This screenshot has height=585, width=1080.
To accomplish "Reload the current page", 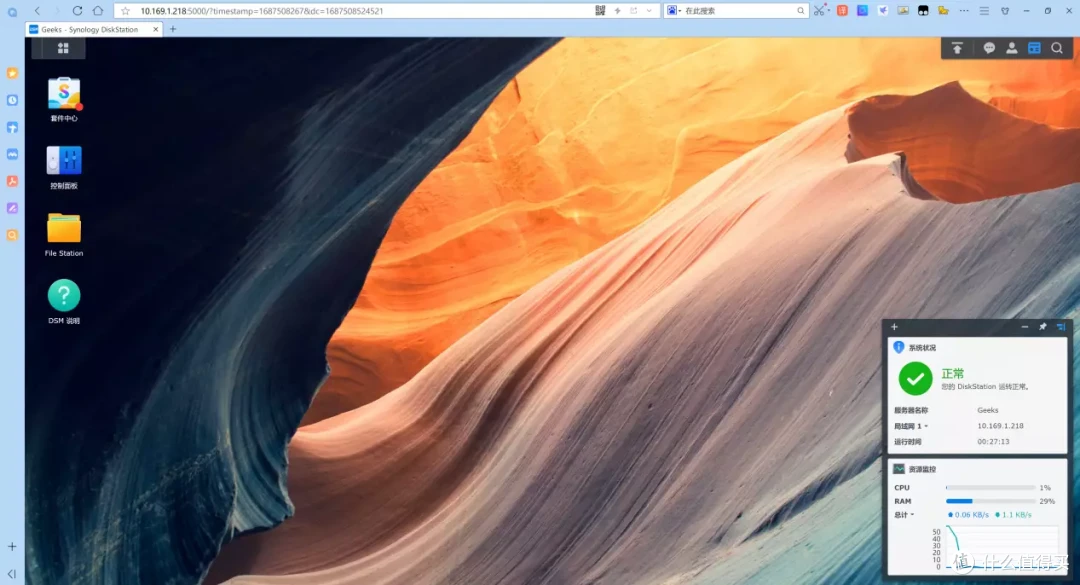I will click(x=77, y=11).
